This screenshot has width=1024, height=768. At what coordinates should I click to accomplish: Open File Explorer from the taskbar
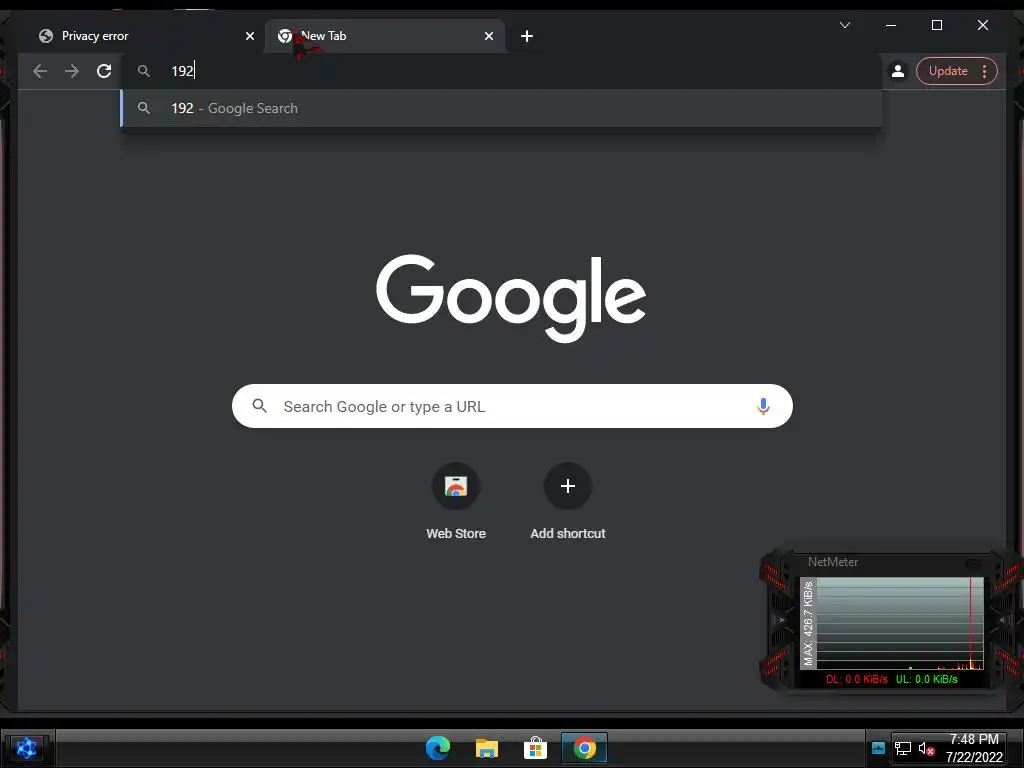click(487, 748)
